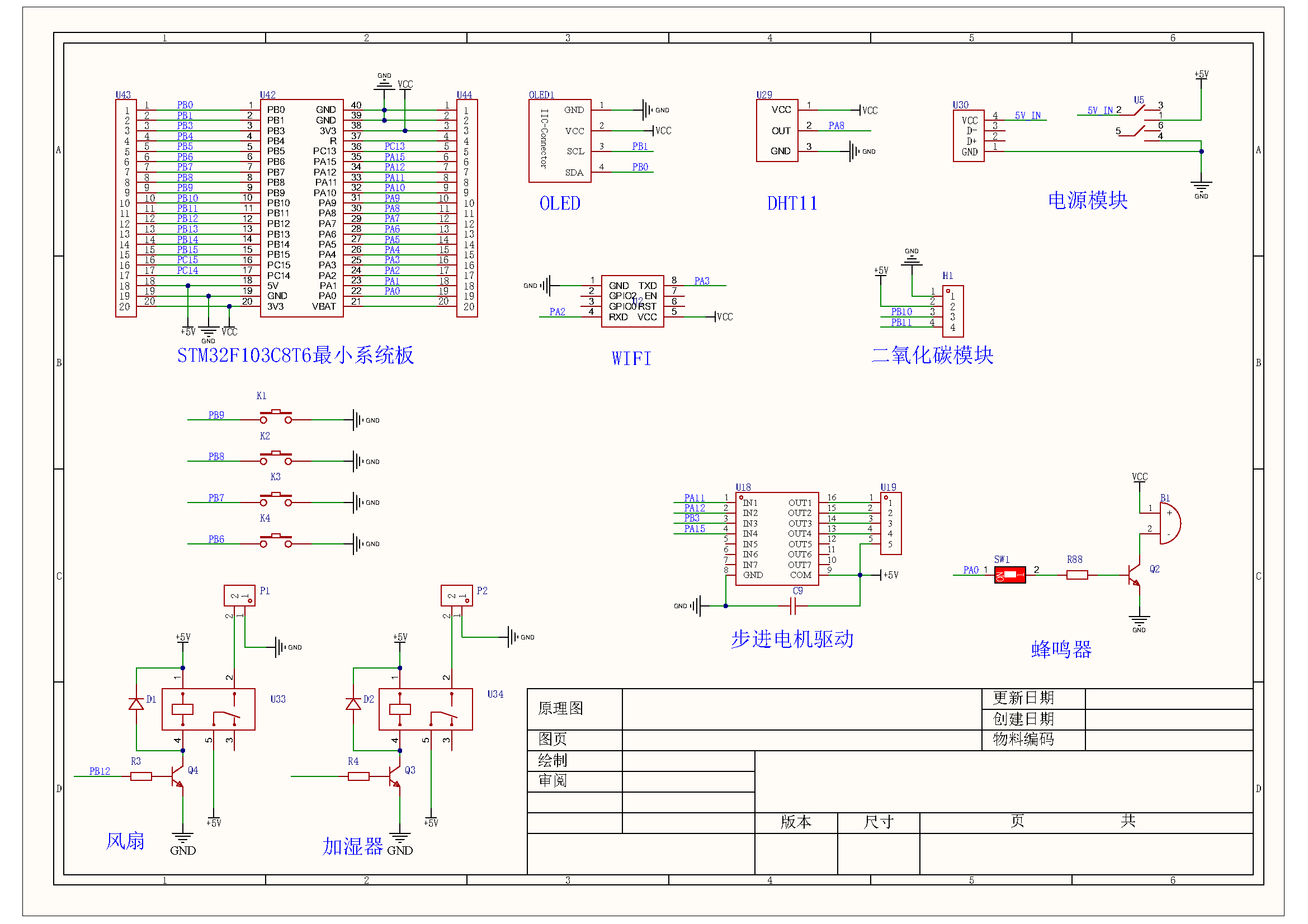This screenshot has height=924, width=1308.
Task: Click the 更新日期 title block cell
Action: point(1034,699)
